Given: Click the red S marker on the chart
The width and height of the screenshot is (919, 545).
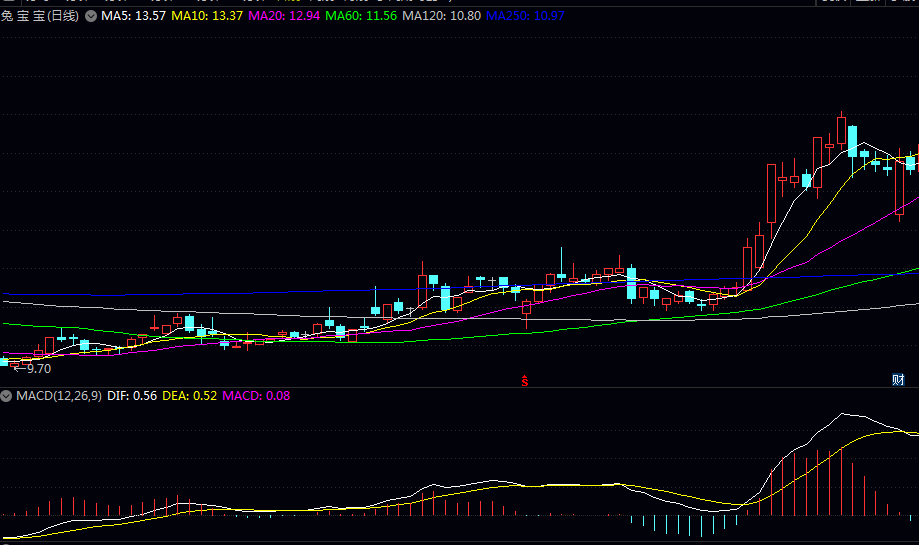Looking at the screenshot, I should click(524, 380).
